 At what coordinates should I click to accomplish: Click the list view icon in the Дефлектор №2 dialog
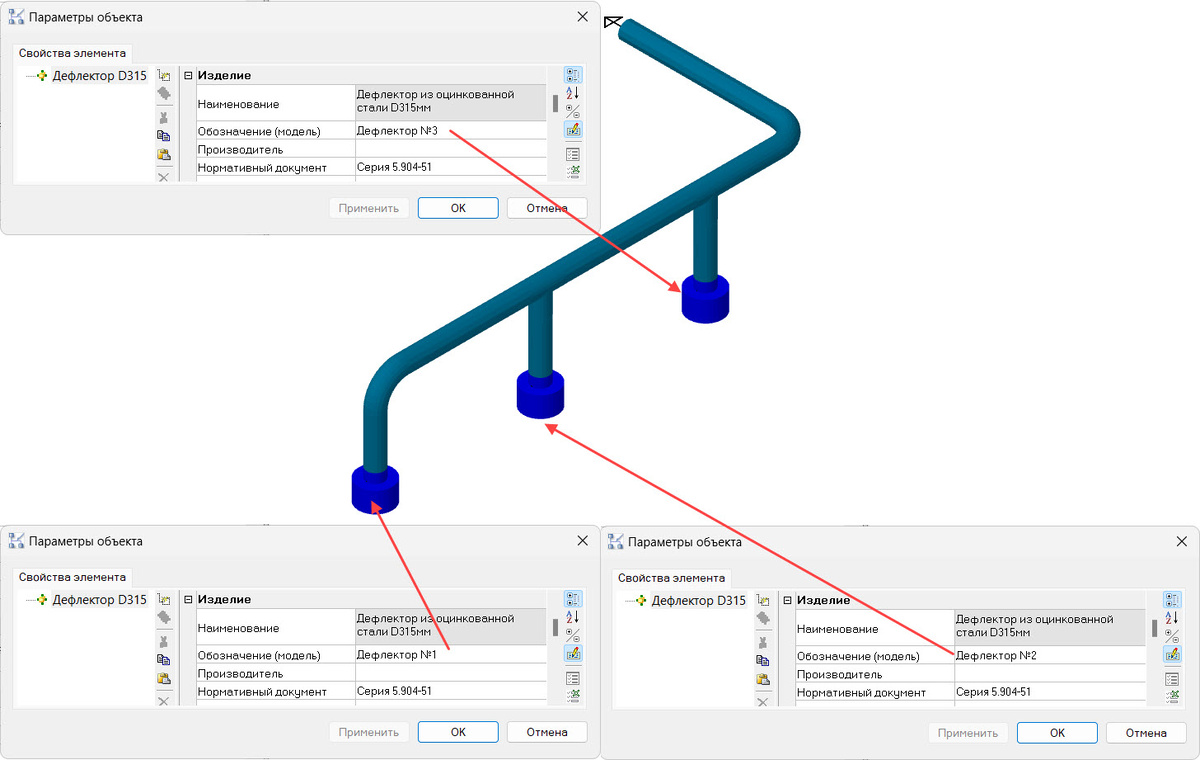click(1172, 679)
